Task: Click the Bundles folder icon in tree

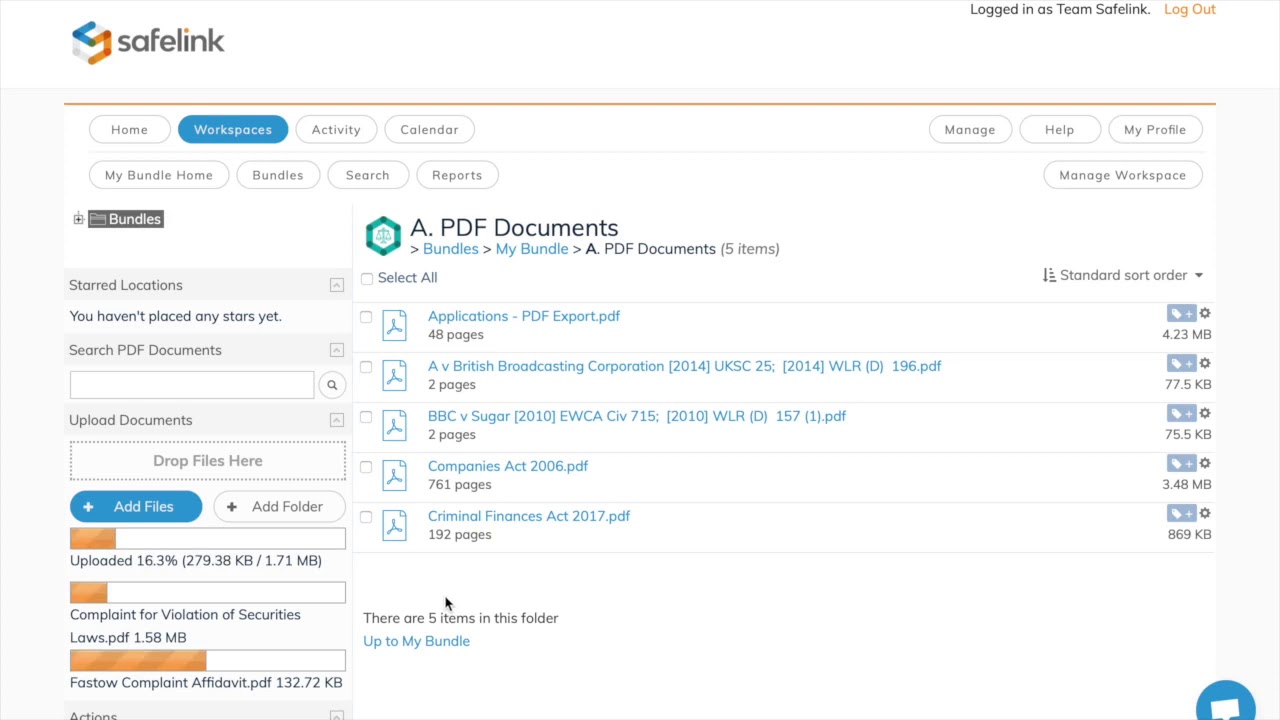Action: (98, 219)
